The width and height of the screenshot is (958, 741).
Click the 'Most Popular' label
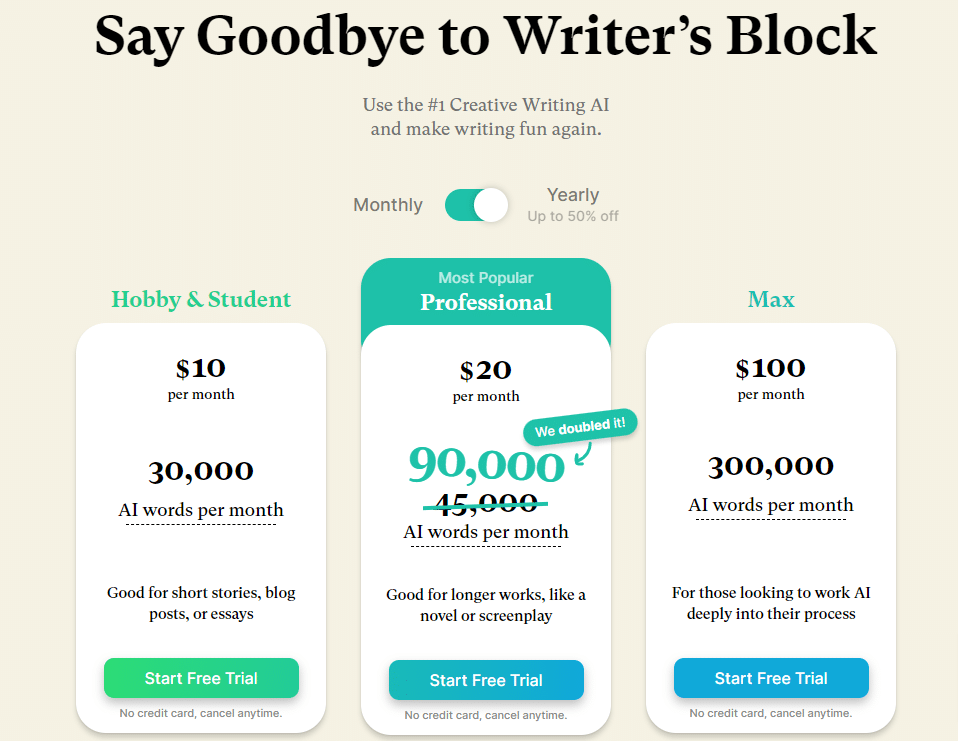coord(486,278)
